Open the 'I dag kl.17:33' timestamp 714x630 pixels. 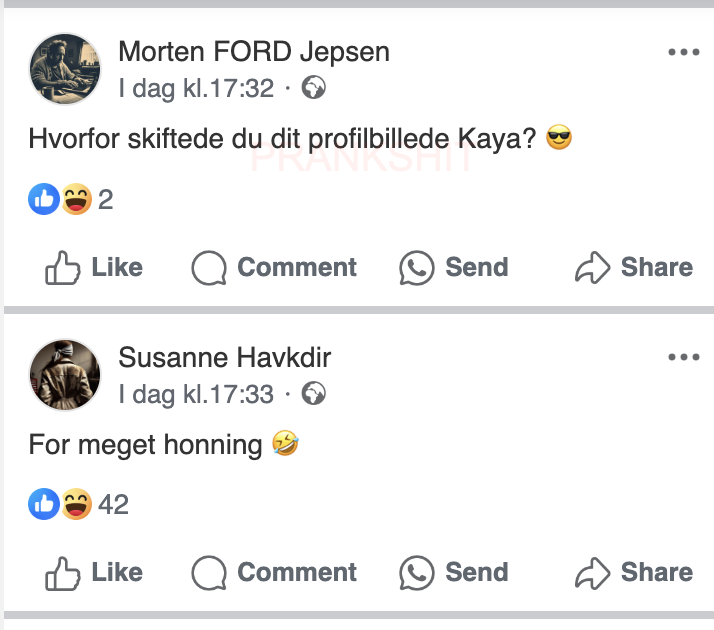click(196, 393)
